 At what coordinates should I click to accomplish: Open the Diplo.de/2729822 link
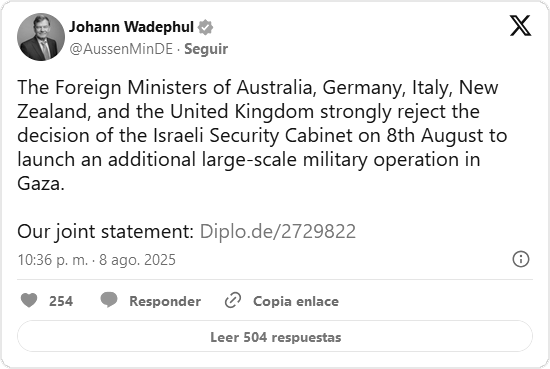point(278,232)
